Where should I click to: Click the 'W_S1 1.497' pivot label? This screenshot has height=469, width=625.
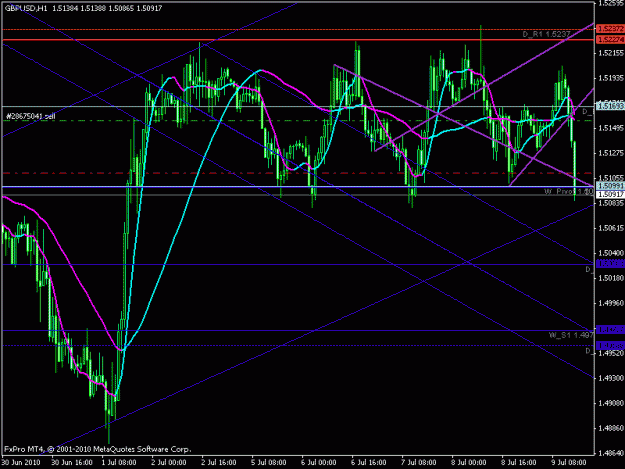point(571,335)
